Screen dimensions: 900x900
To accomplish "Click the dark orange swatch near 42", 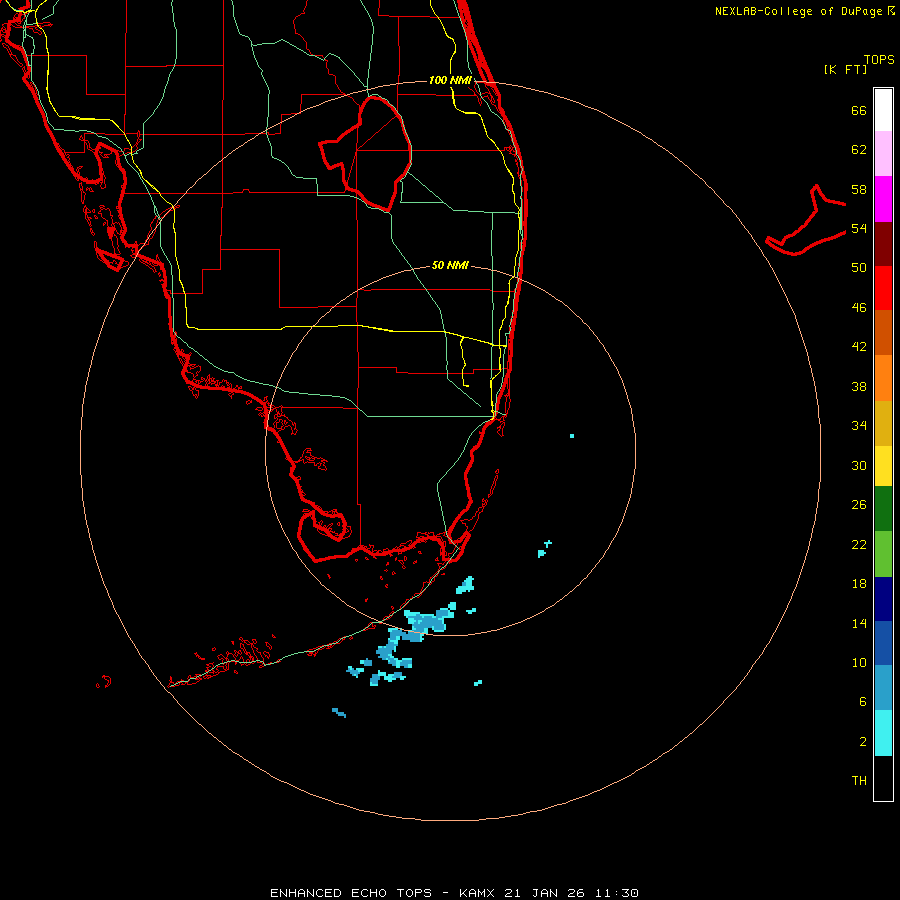I will point(883,332).
